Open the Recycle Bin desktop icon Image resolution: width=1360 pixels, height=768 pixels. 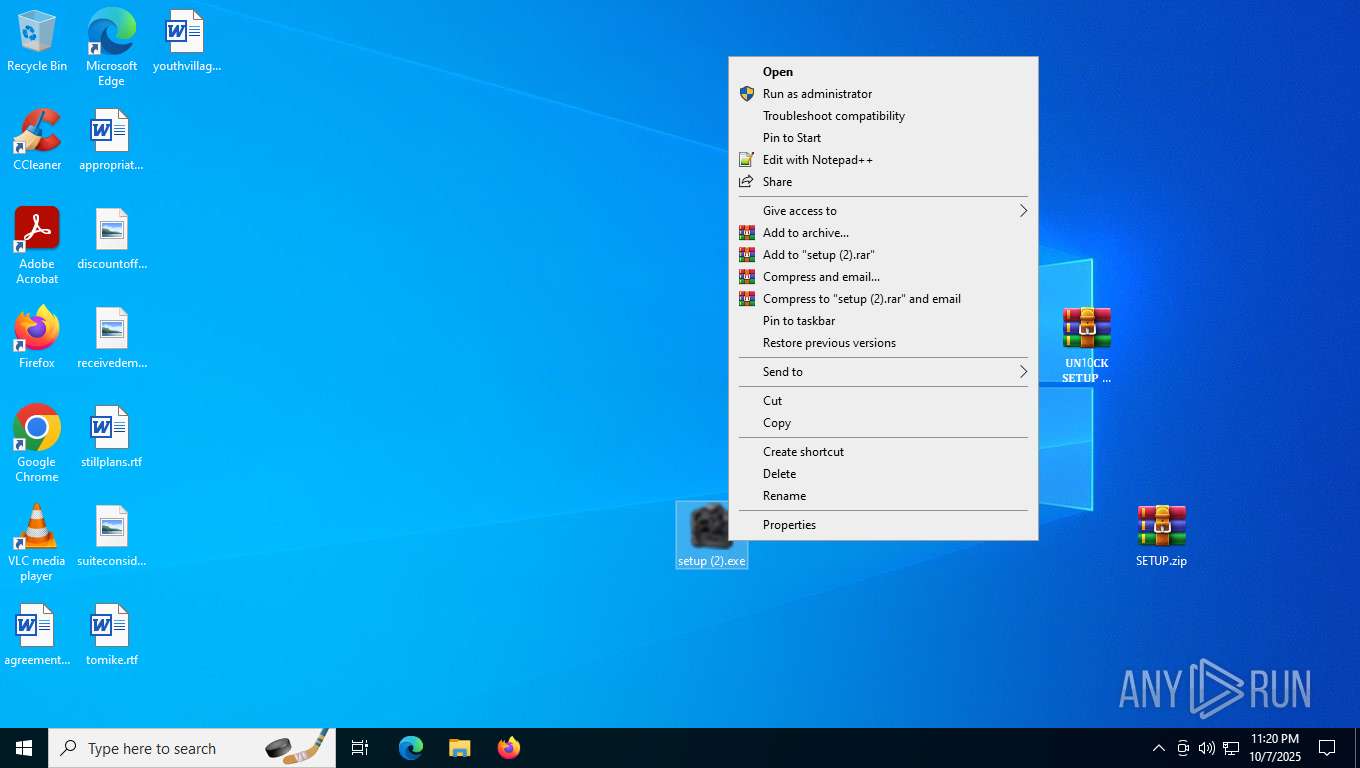(37, 42)
